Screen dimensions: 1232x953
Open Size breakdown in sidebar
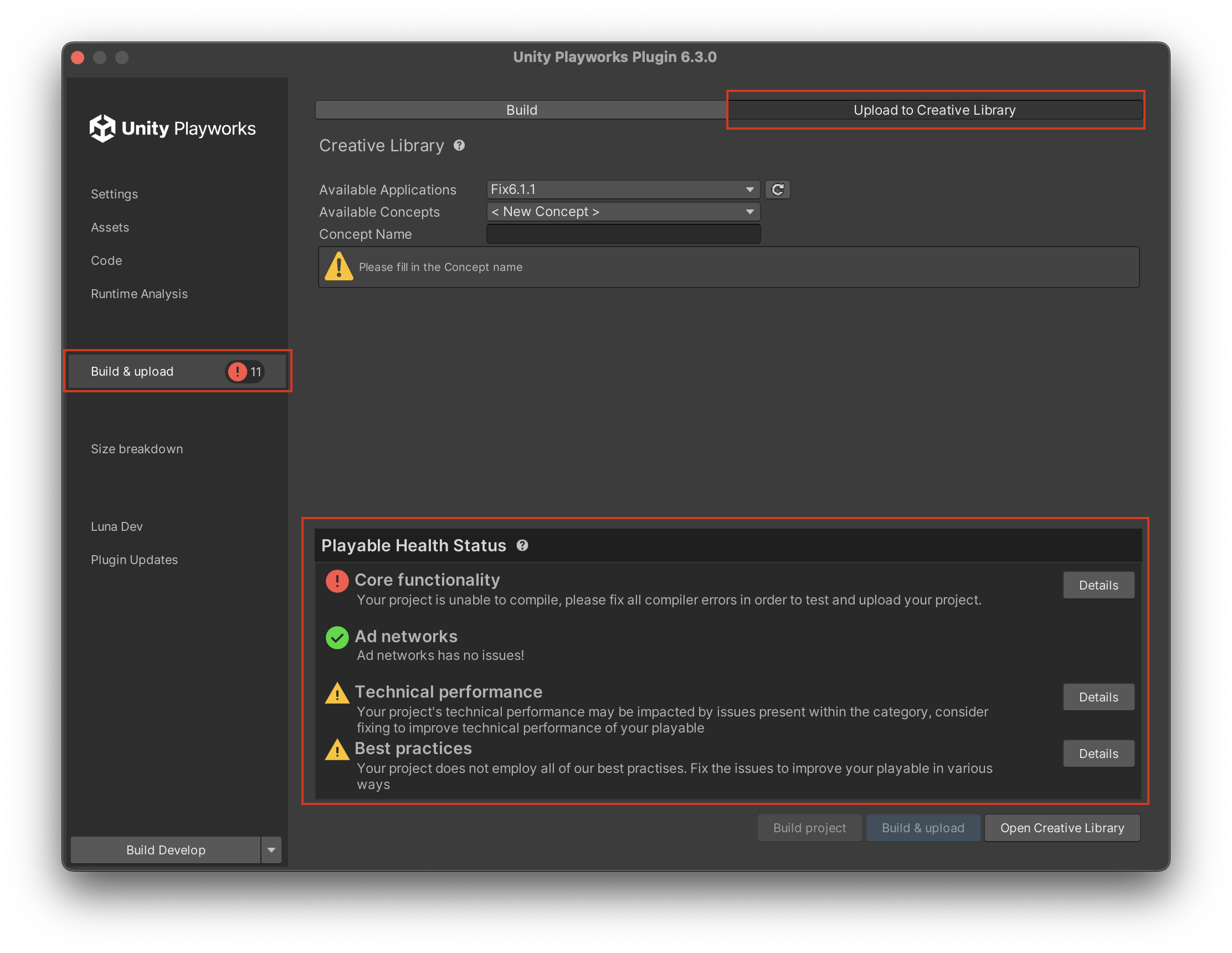tap(137, 449)
